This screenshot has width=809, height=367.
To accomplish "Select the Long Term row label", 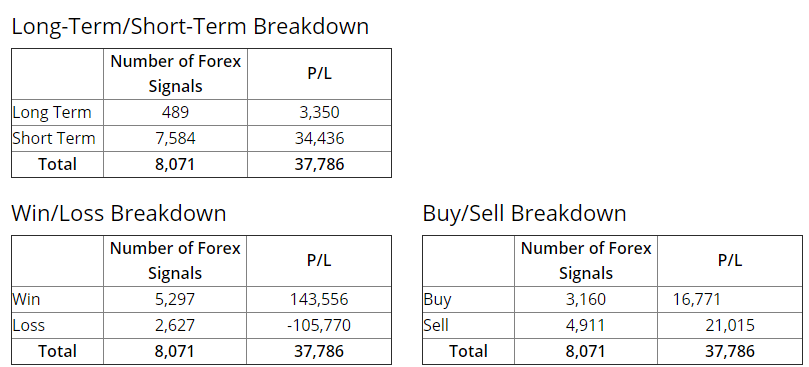I will point(52,113).
